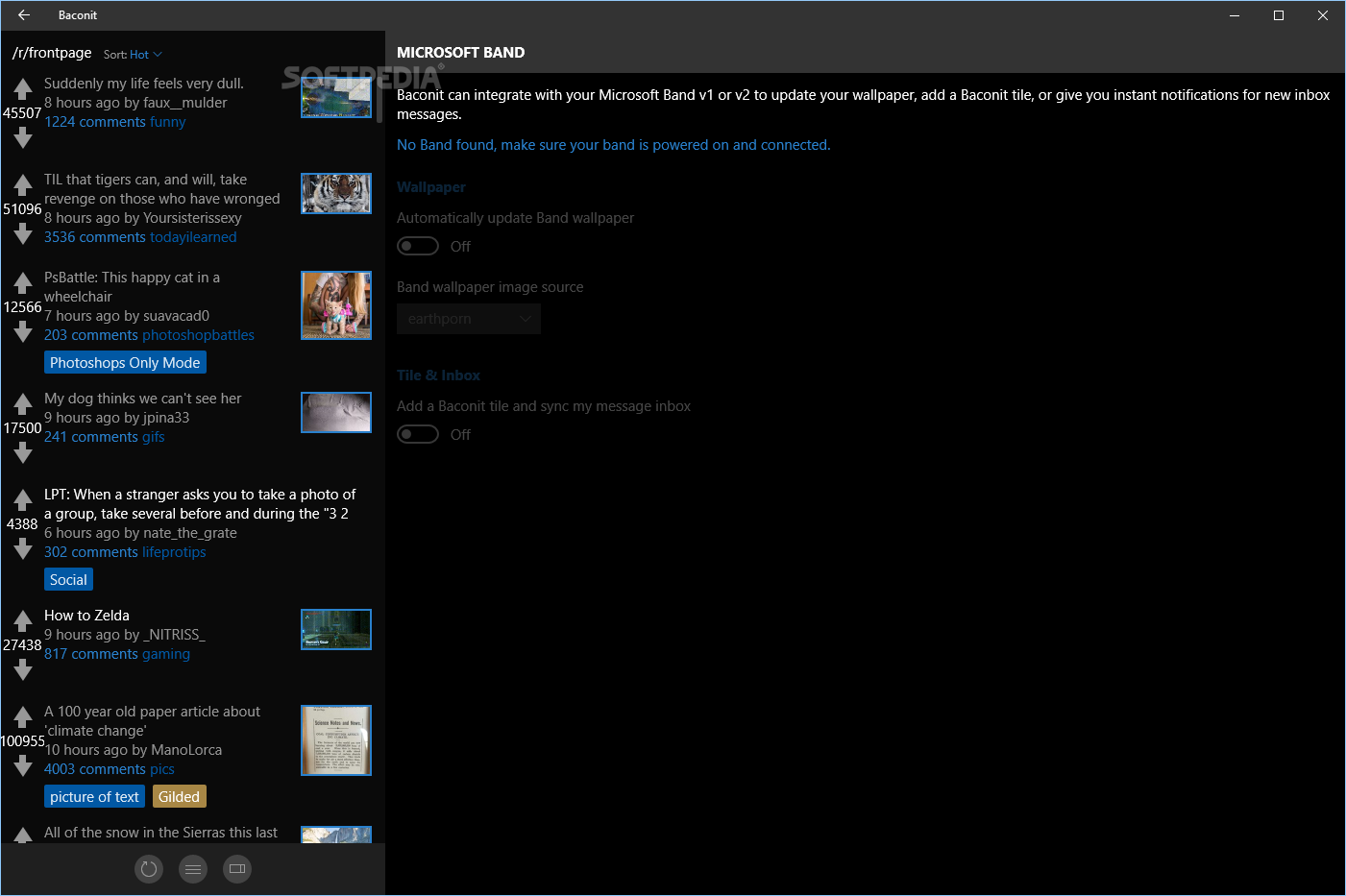Downvote the LPT stranger photo post
This screenshot has width=1346, height=896.
pyautogui.click(x=23, y=549)
